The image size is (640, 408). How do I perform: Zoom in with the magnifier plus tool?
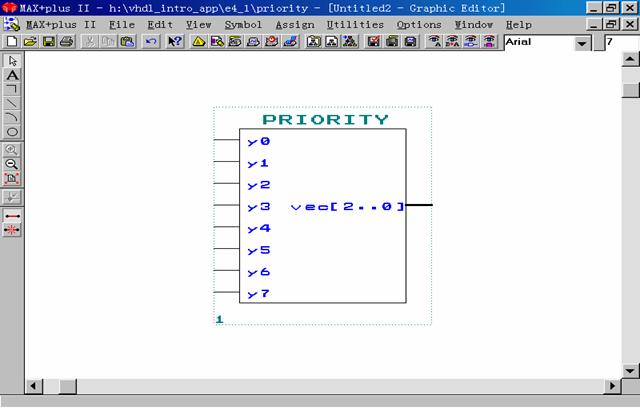pos(12,150)
